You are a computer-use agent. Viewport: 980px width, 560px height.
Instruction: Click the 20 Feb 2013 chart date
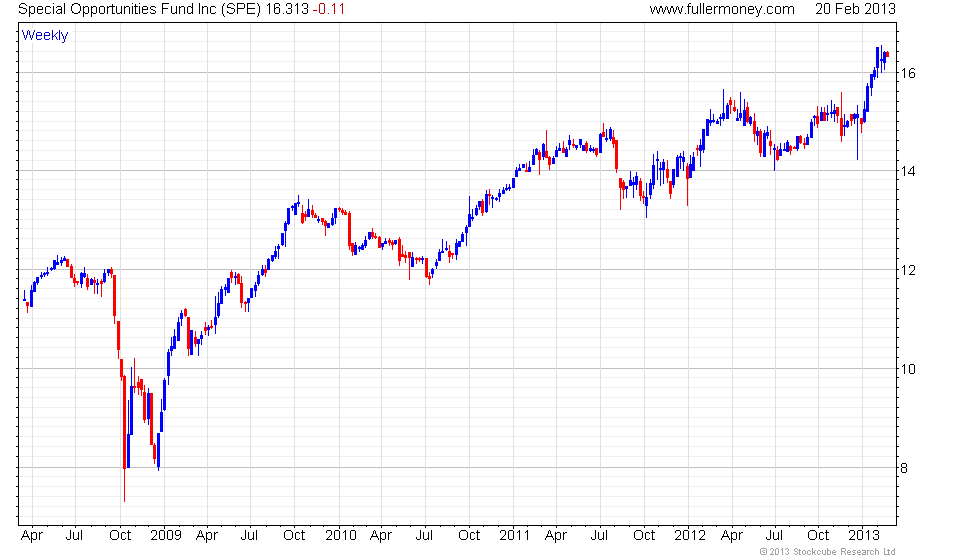click(x=856, y=9)
